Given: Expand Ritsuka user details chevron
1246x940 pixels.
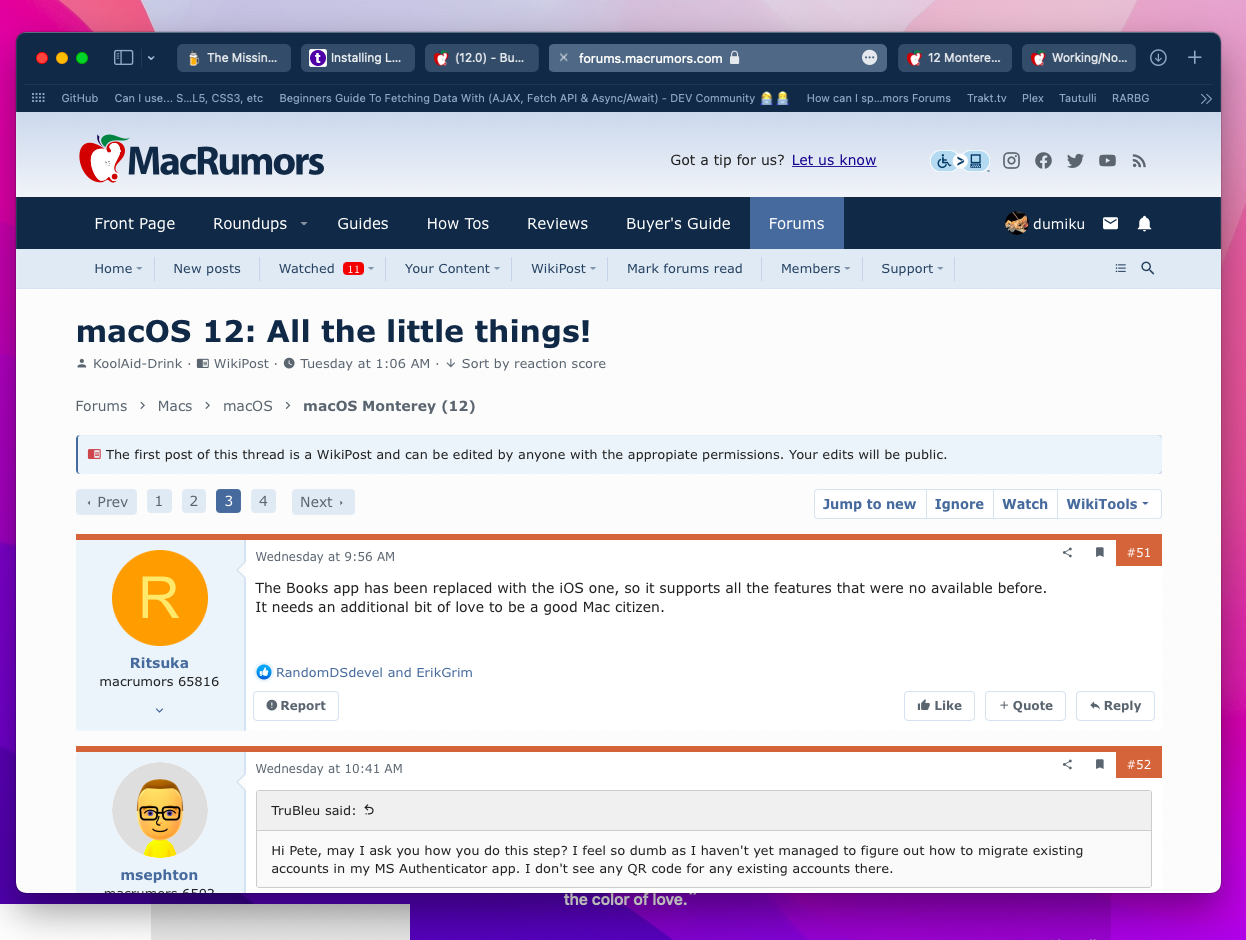Looking at the screenshot, I should coord(159,710).
